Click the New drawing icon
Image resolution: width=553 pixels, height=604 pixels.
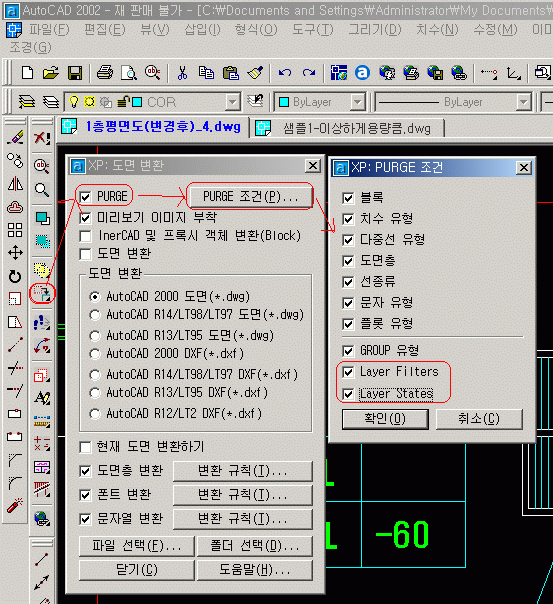click(27, 72)
